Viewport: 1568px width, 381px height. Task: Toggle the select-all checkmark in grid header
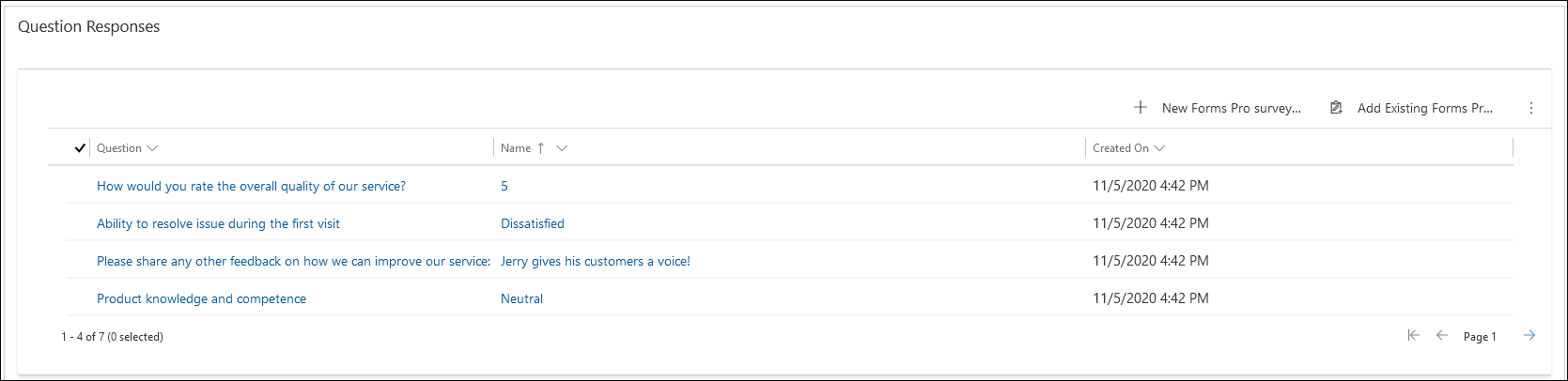(80, 148)
